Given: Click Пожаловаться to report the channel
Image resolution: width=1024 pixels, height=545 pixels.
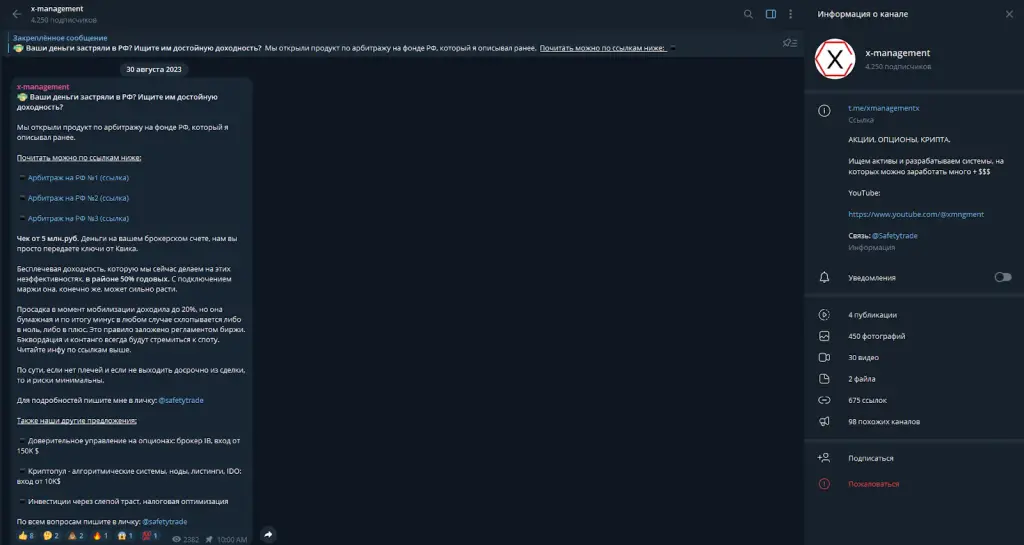Looking at the screenshot, I should pyautogui.click(x=873, y=484).
